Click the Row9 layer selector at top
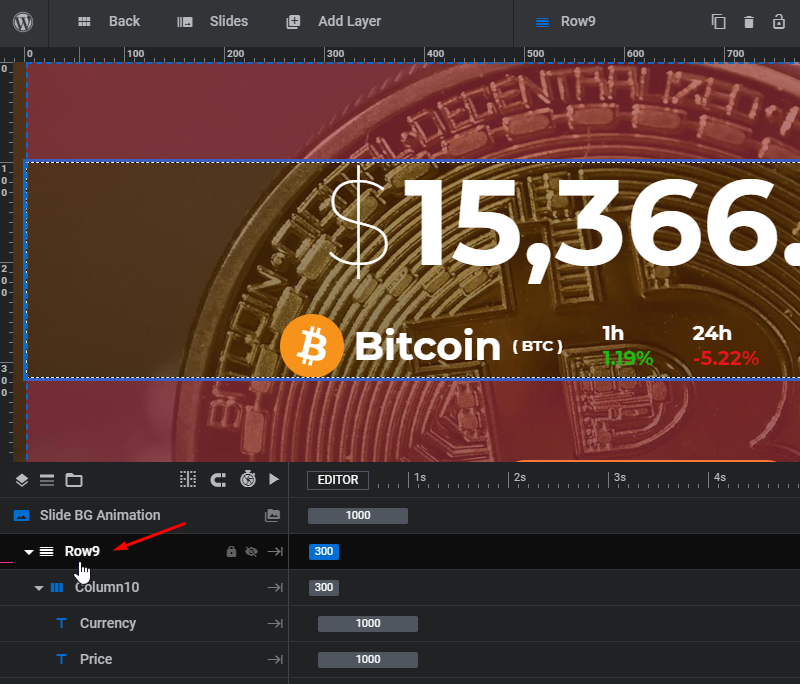 (x=565, y=21)
